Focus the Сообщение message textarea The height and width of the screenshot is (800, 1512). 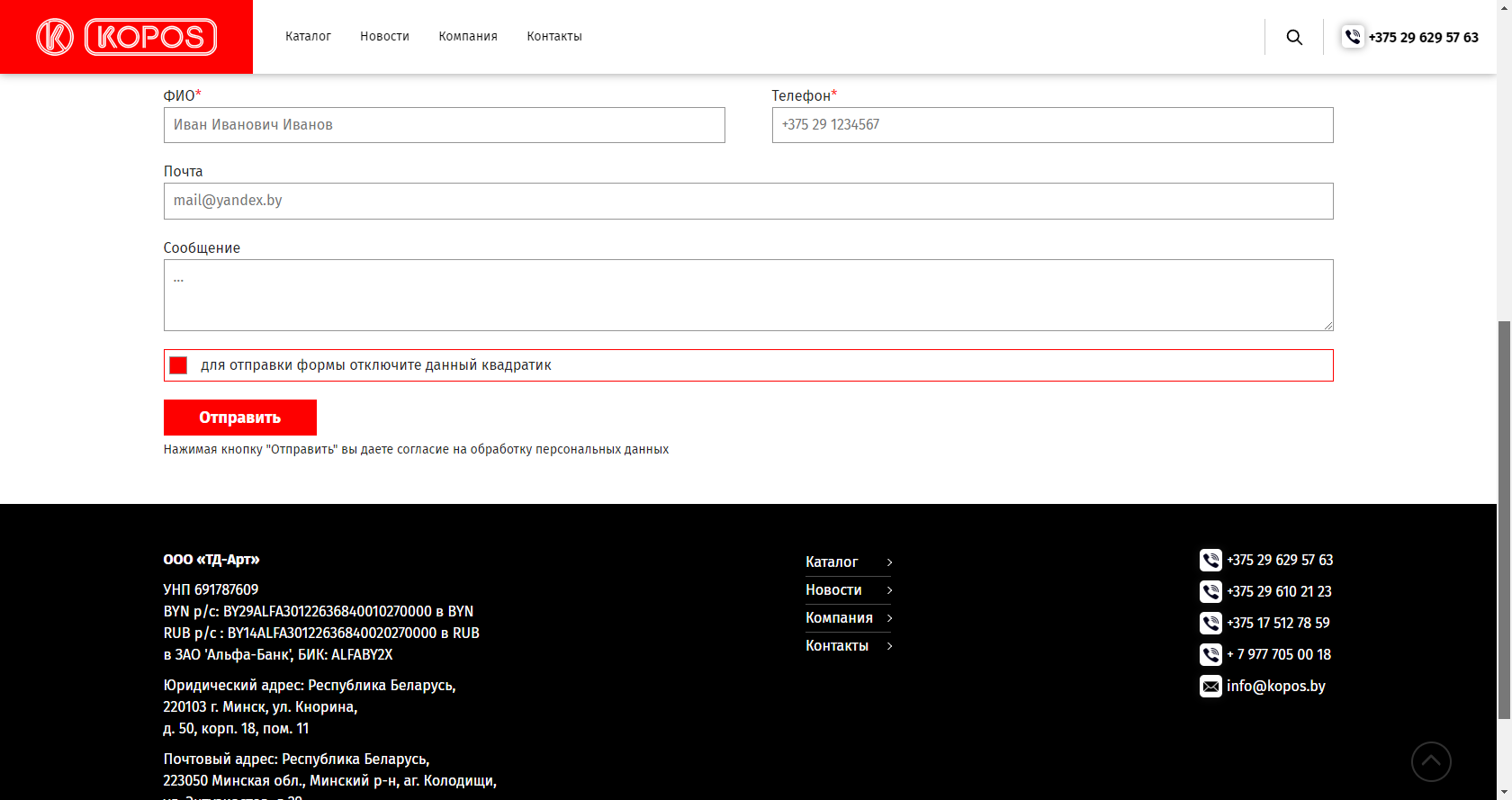749,295
